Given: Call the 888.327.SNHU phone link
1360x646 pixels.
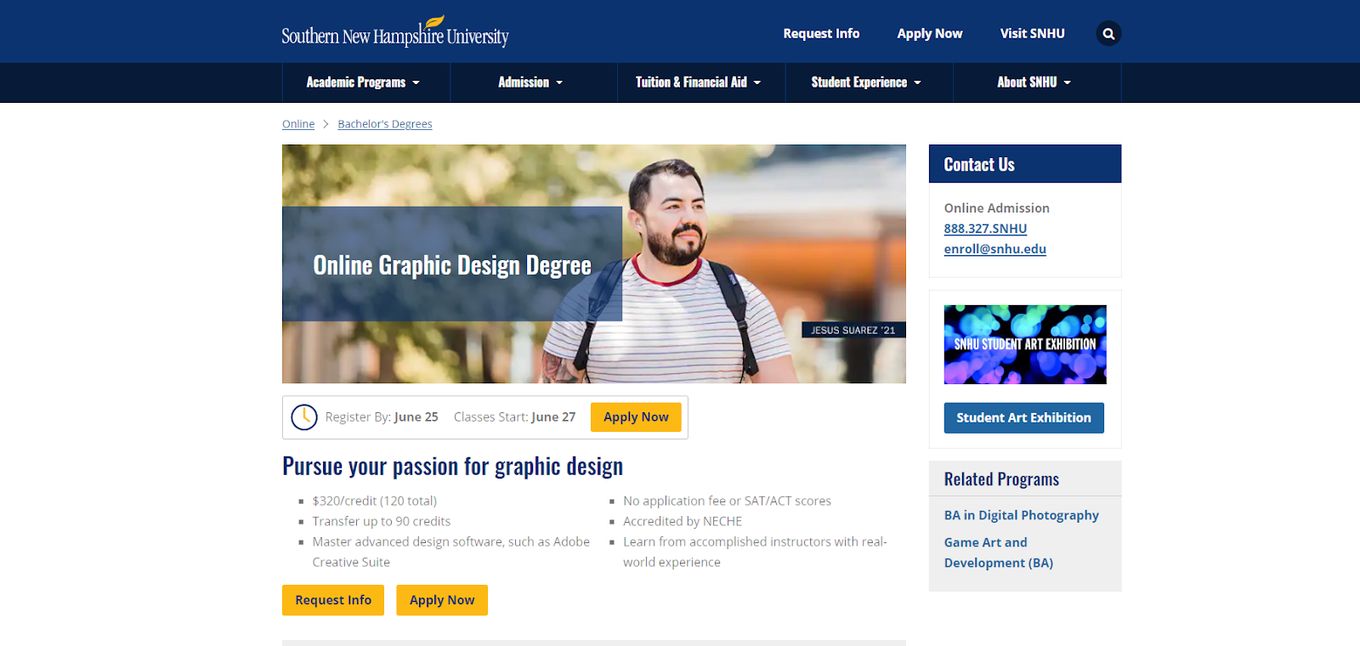Looking at the screenshot, I should (985, 229).
